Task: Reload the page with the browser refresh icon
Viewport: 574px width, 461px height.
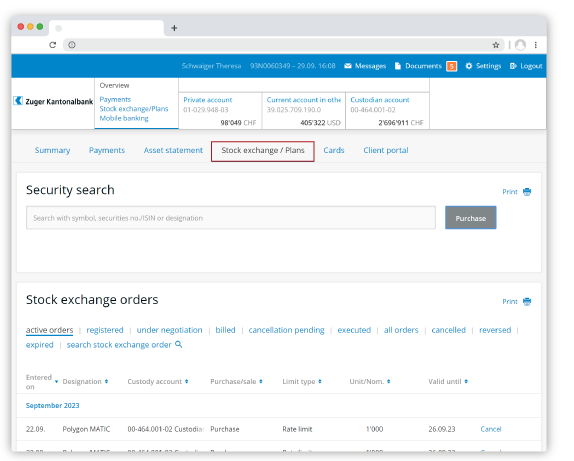Action: 53,45
